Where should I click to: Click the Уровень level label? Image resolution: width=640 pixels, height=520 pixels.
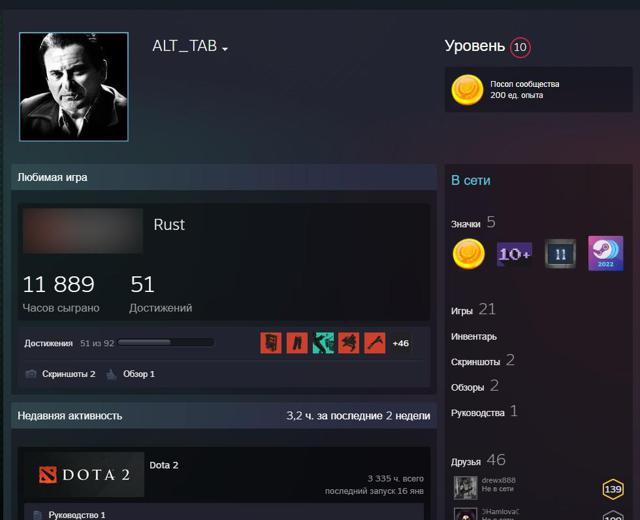[x=475, y=46]
